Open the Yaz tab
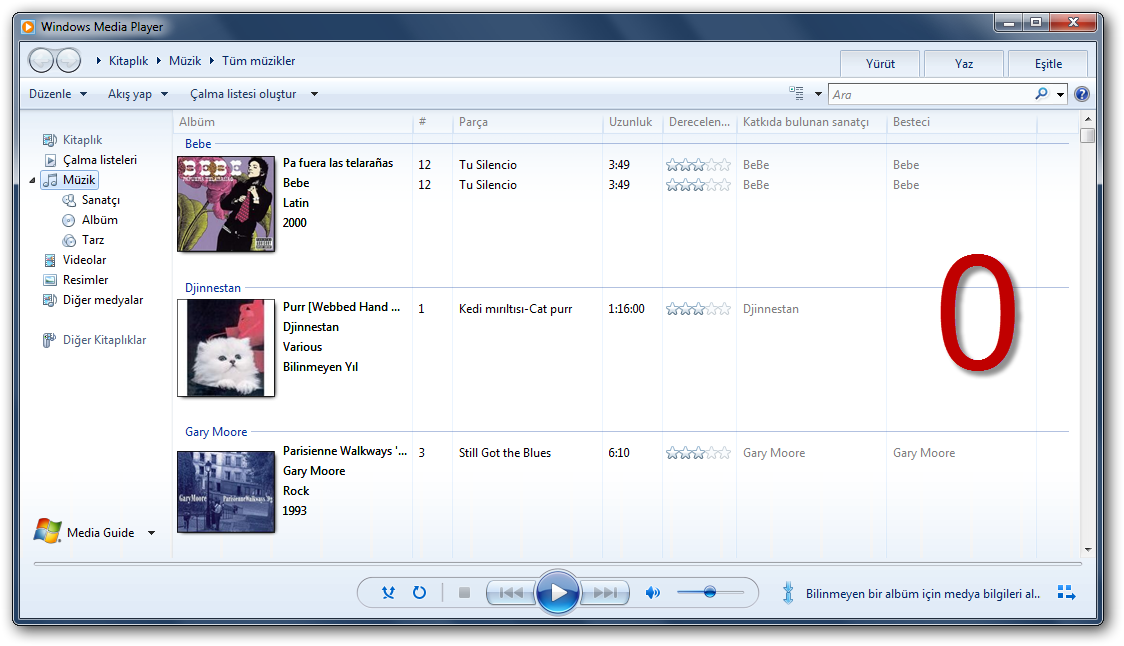Image resolution: width=1124 pixels, height=646 pixels. 963,64
